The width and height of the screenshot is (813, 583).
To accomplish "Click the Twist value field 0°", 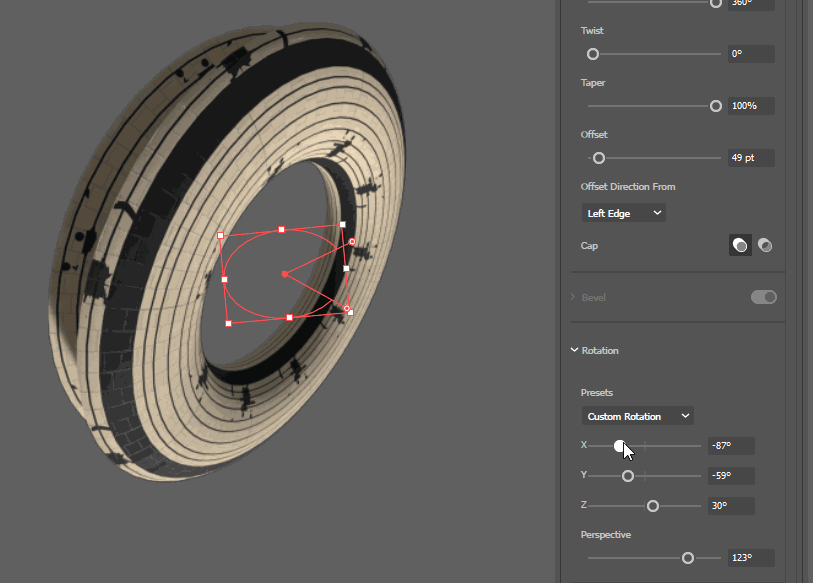I will [x=751, y=54].
